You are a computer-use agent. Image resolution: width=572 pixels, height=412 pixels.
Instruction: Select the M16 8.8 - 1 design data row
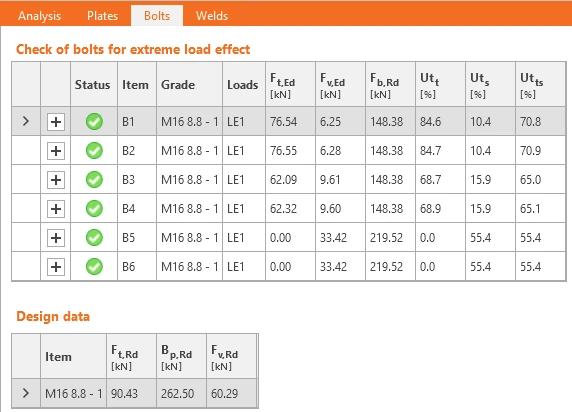(x=135, y=393)
